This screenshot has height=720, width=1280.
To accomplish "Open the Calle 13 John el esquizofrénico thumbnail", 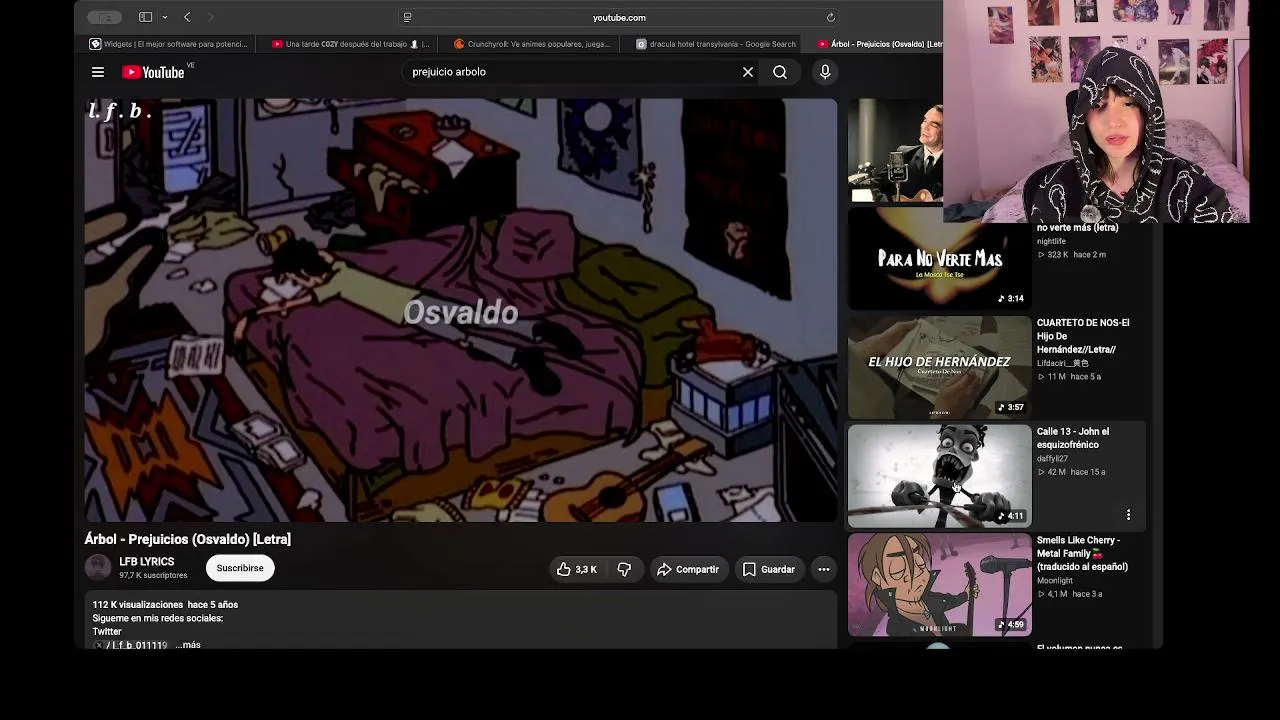I will (x=939, y=476).
